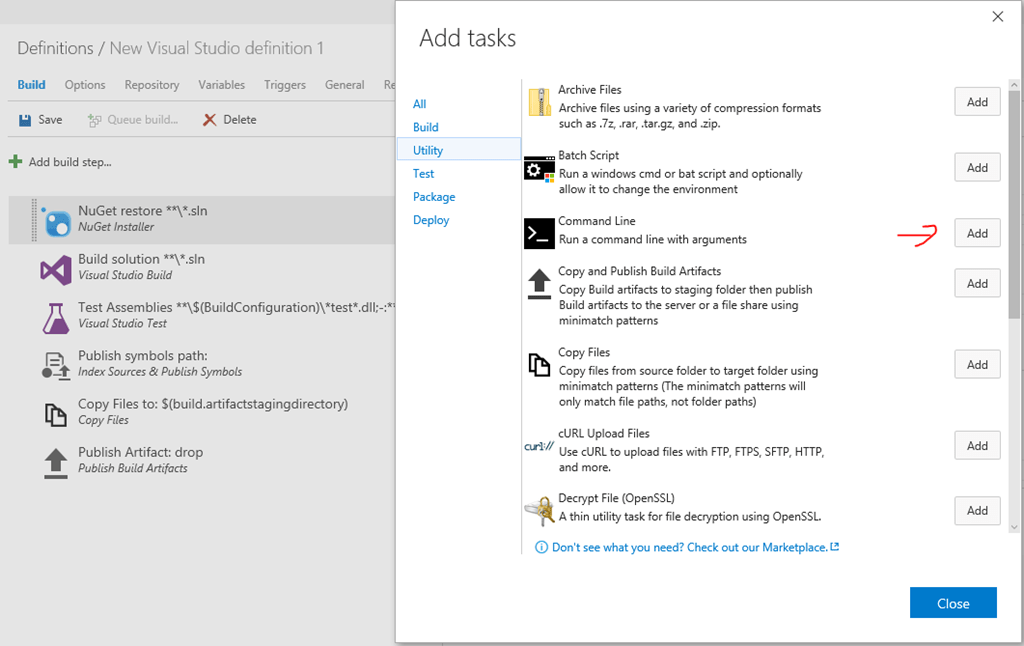Viewport: 1024px width, 646px height.
Task: Open the Triggers tab
Action: 285,85
